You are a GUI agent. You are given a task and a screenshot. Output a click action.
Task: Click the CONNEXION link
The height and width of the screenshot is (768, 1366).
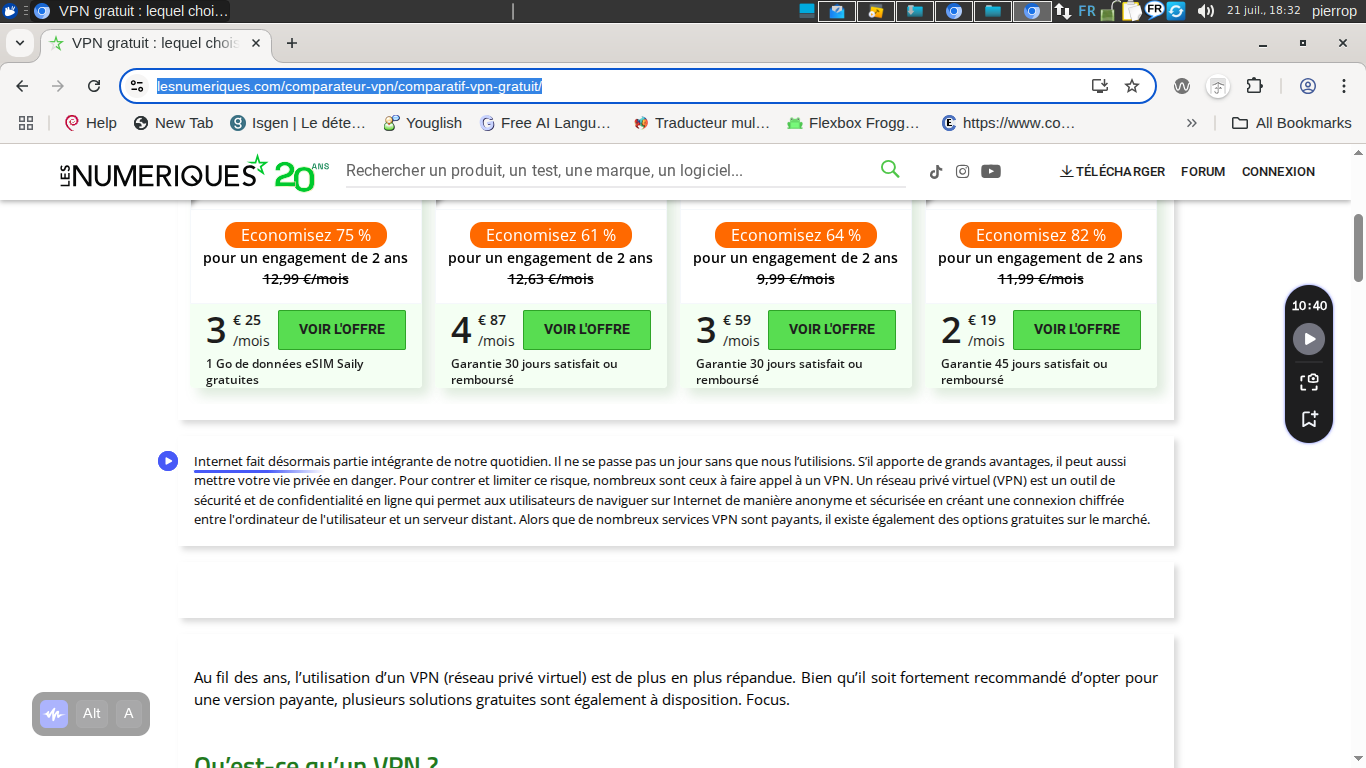1278,171
